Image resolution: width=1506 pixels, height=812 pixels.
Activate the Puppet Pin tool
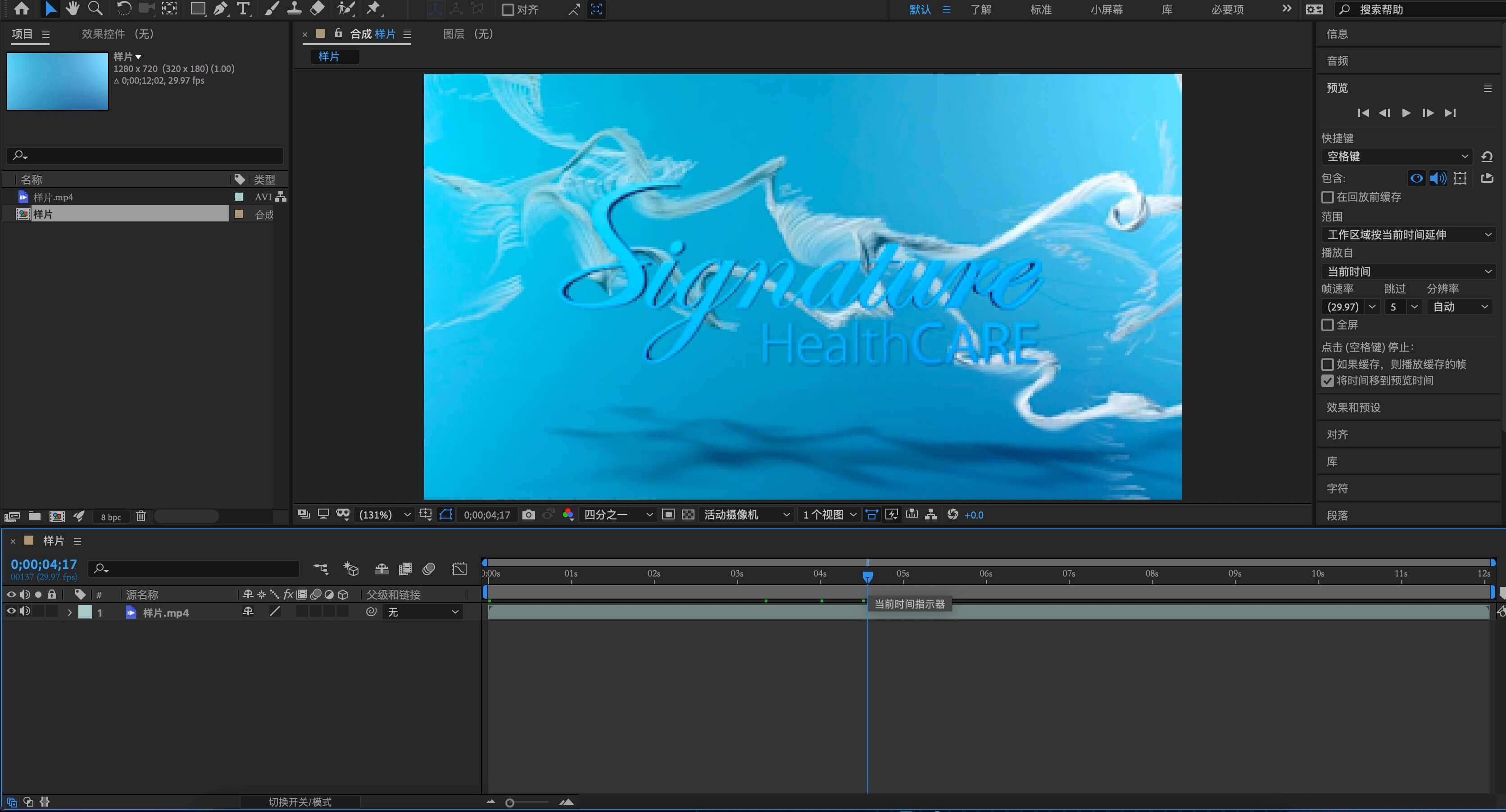(x=373, y=9)
